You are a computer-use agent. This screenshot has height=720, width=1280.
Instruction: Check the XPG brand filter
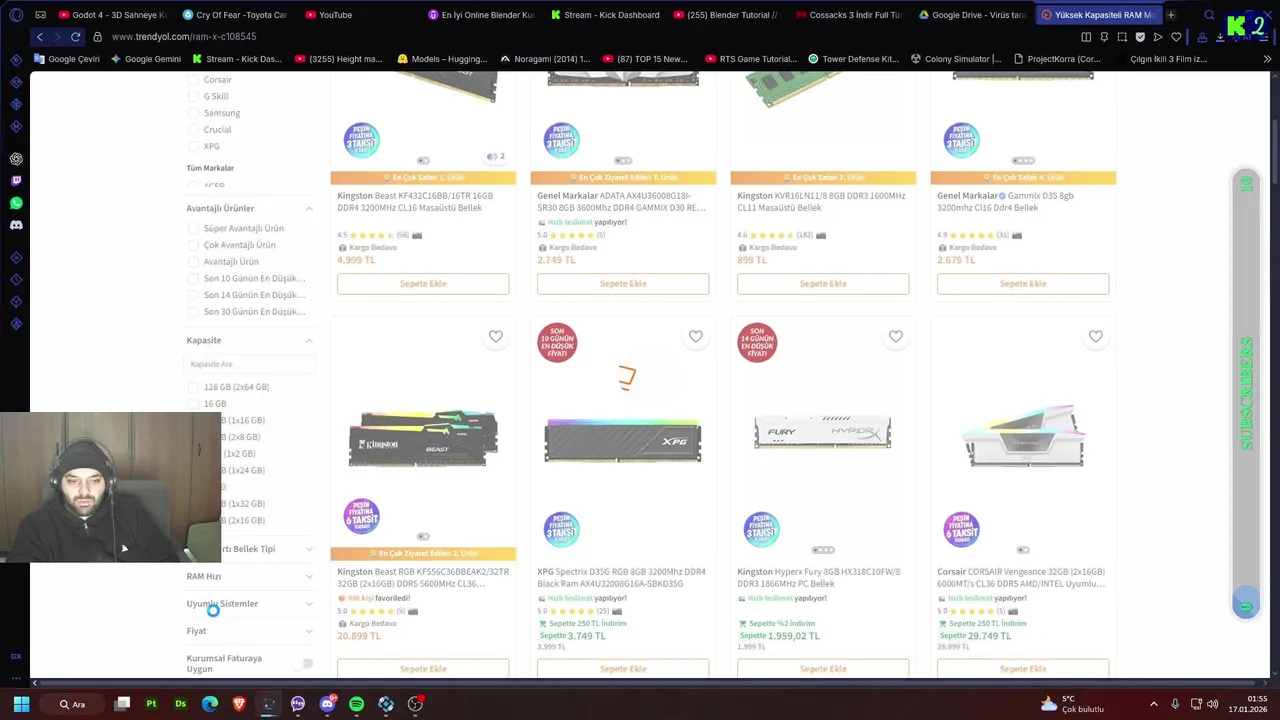click(x=193, y=147)
